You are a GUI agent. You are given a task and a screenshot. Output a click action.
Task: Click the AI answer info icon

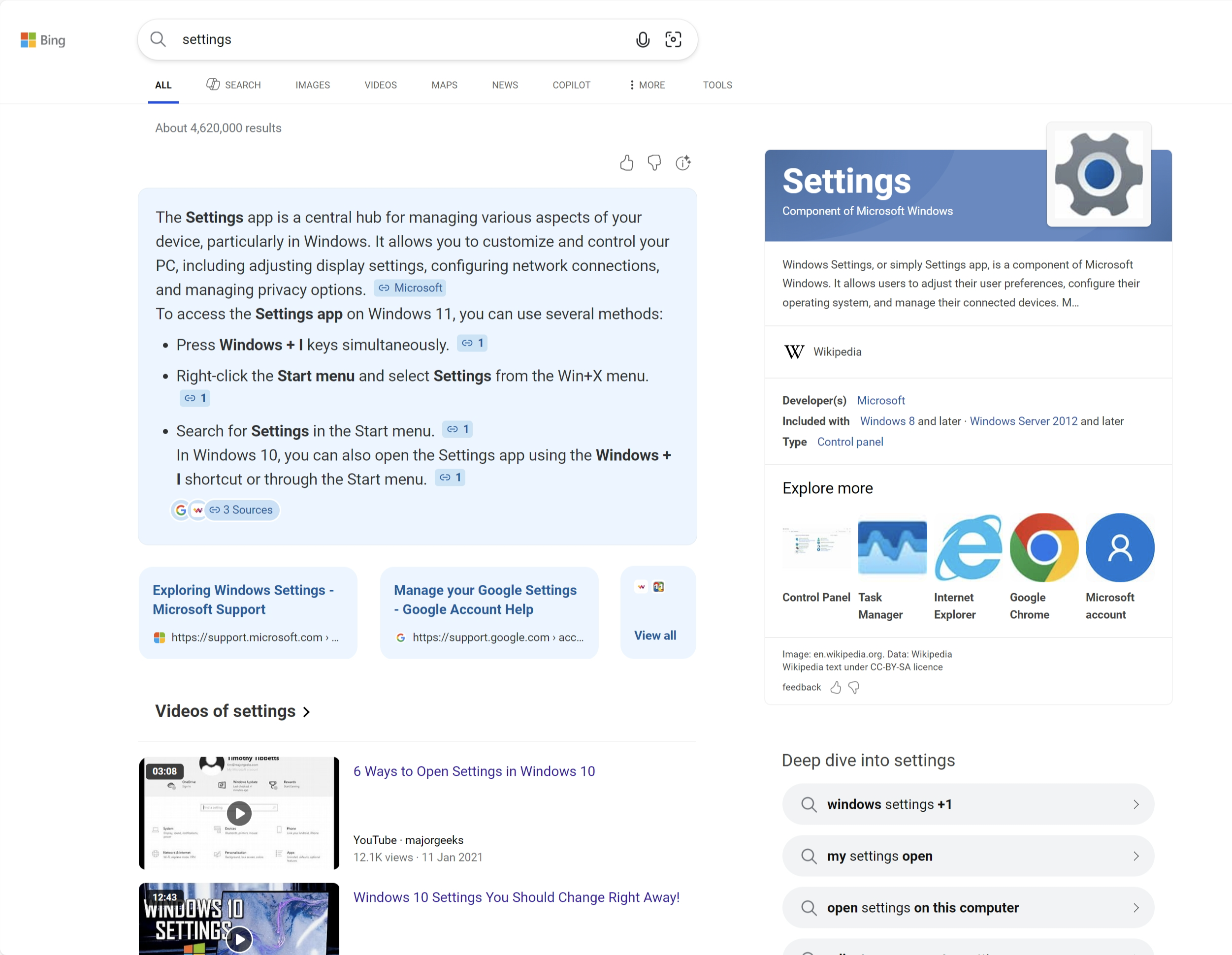point(683,163)
